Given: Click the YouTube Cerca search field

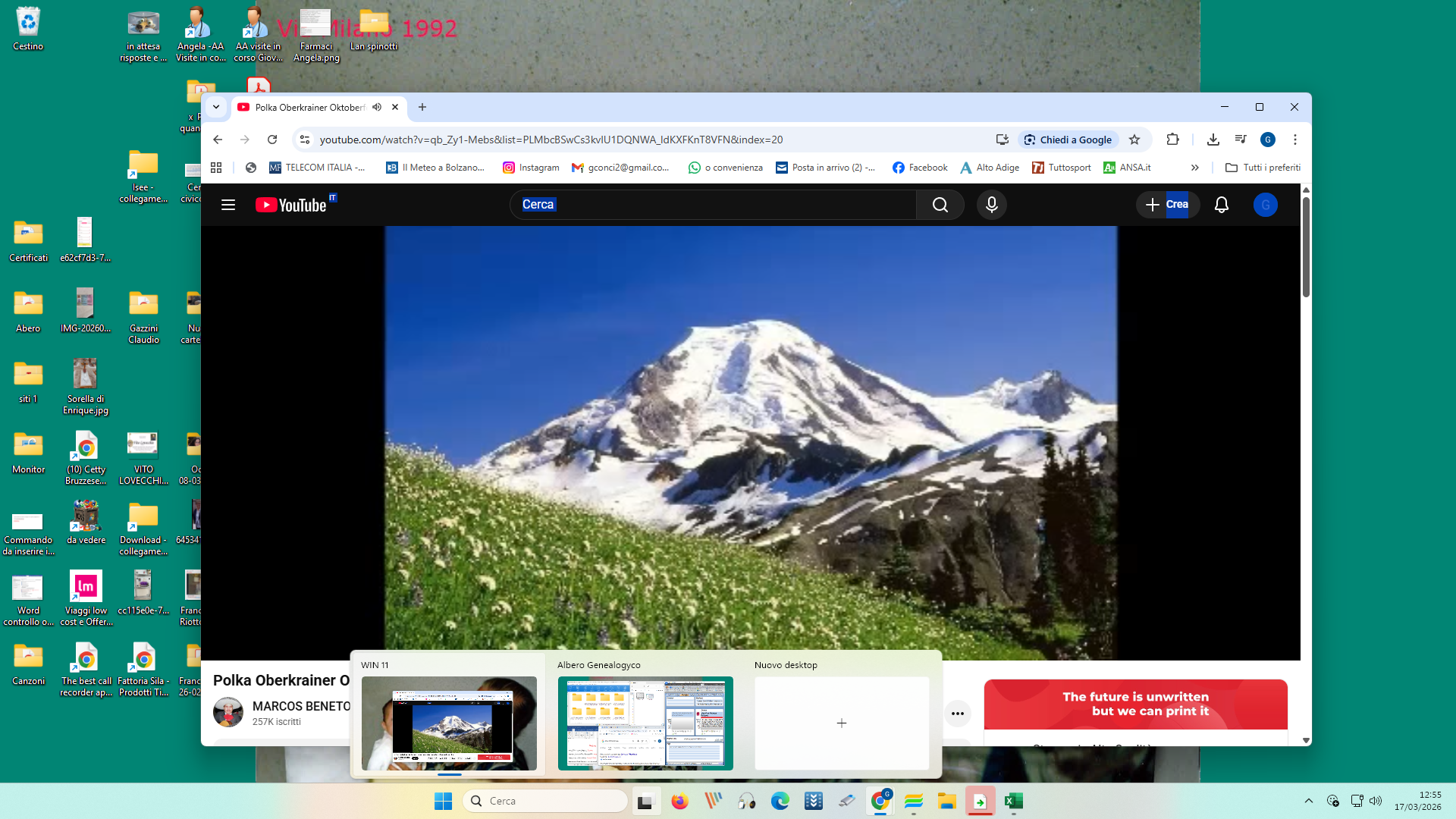Looking at the screenshot, I should pyautogui.click(x=713, y=205).
